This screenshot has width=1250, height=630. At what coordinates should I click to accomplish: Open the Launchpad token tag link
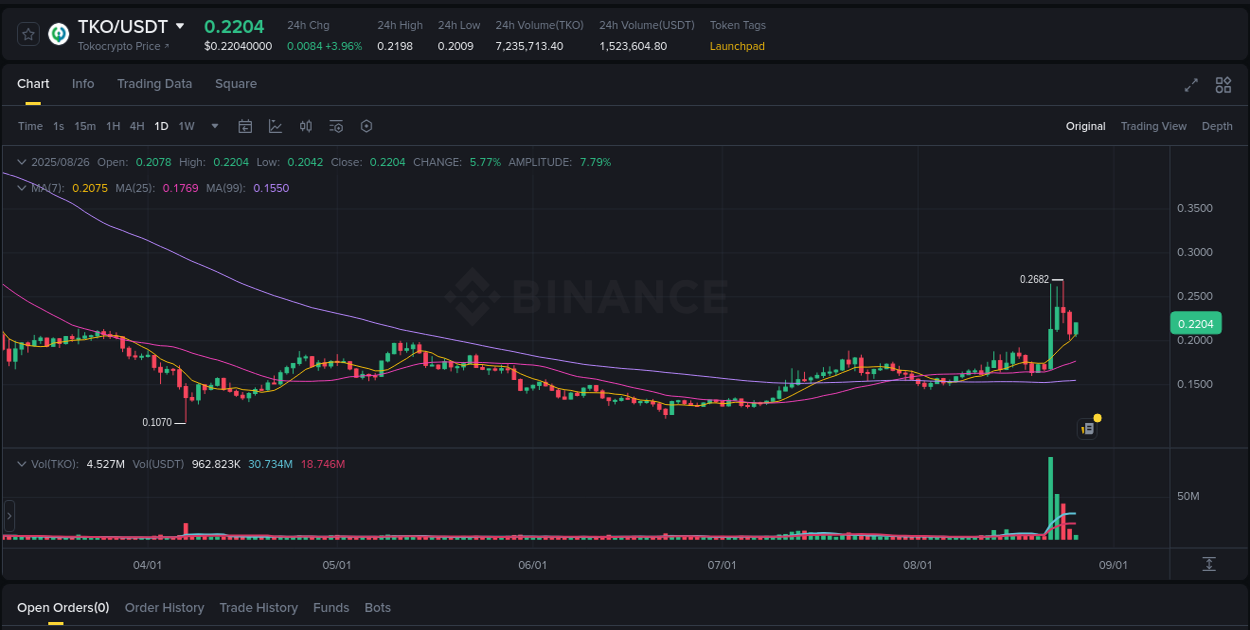tap(737, 46)
